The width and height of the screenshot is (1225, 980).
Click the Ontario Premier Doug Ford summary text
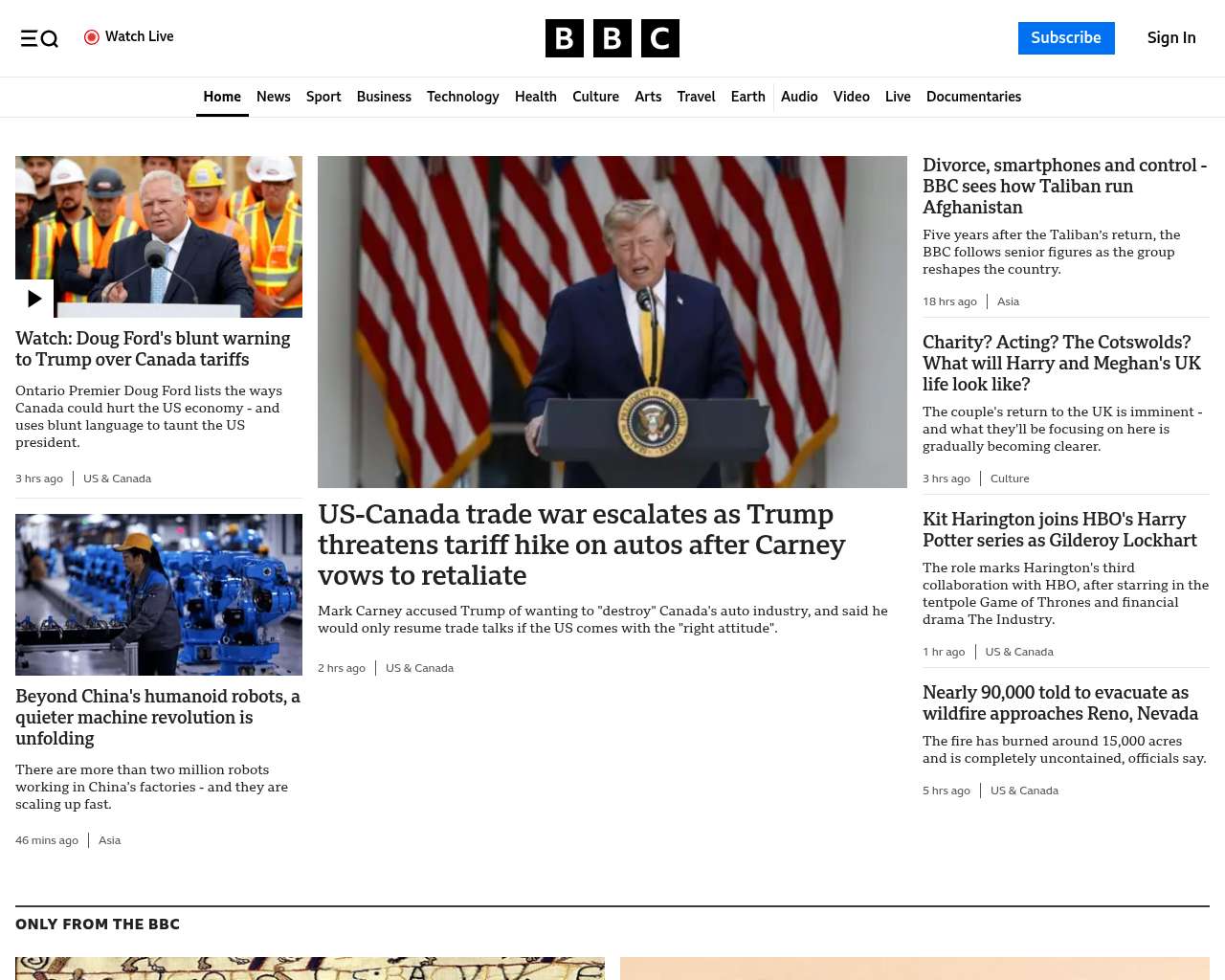pyautogui.click(x=149, y=416)
